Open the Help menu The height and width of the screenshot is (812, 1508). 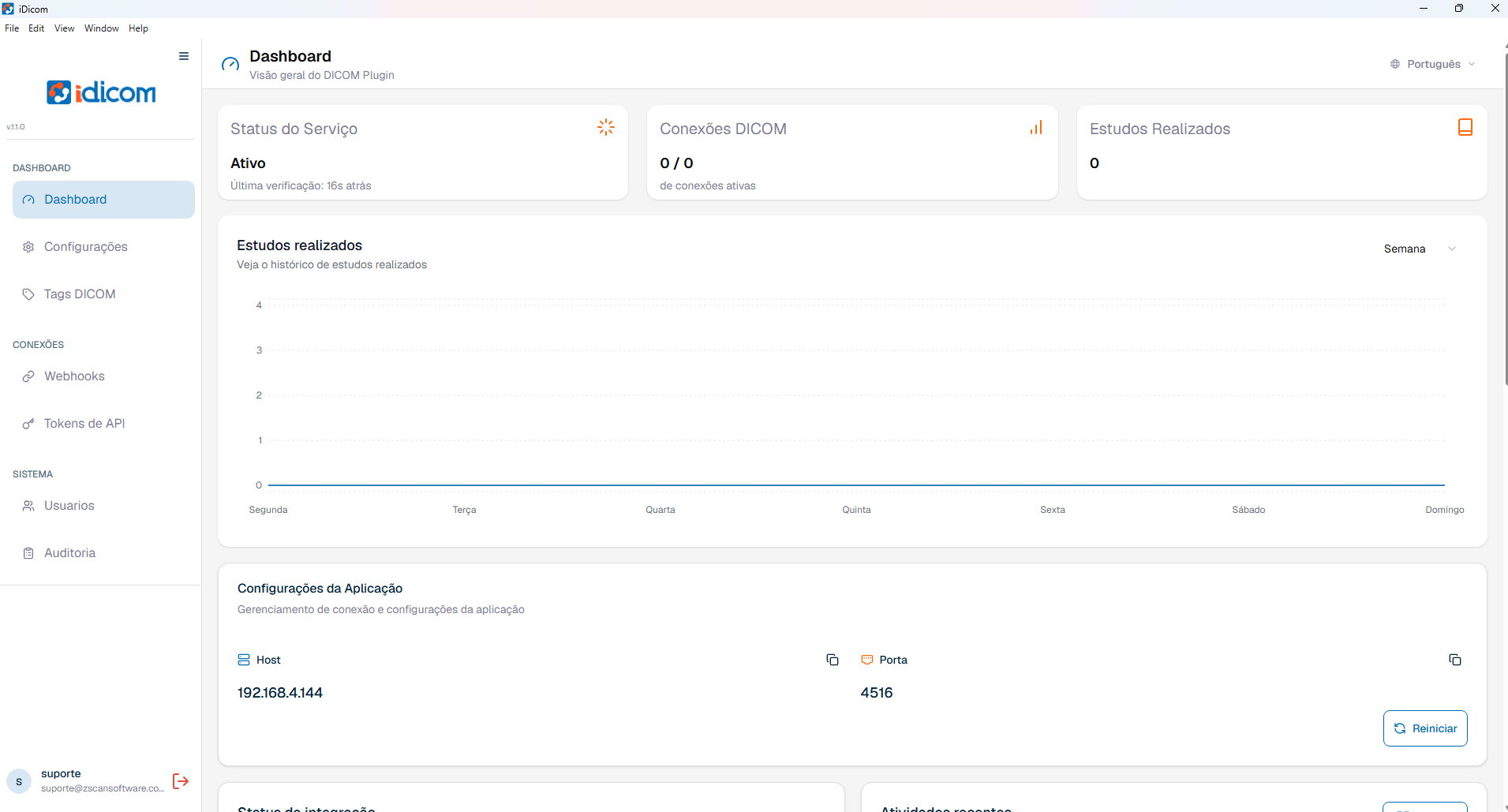pos(138,28)
